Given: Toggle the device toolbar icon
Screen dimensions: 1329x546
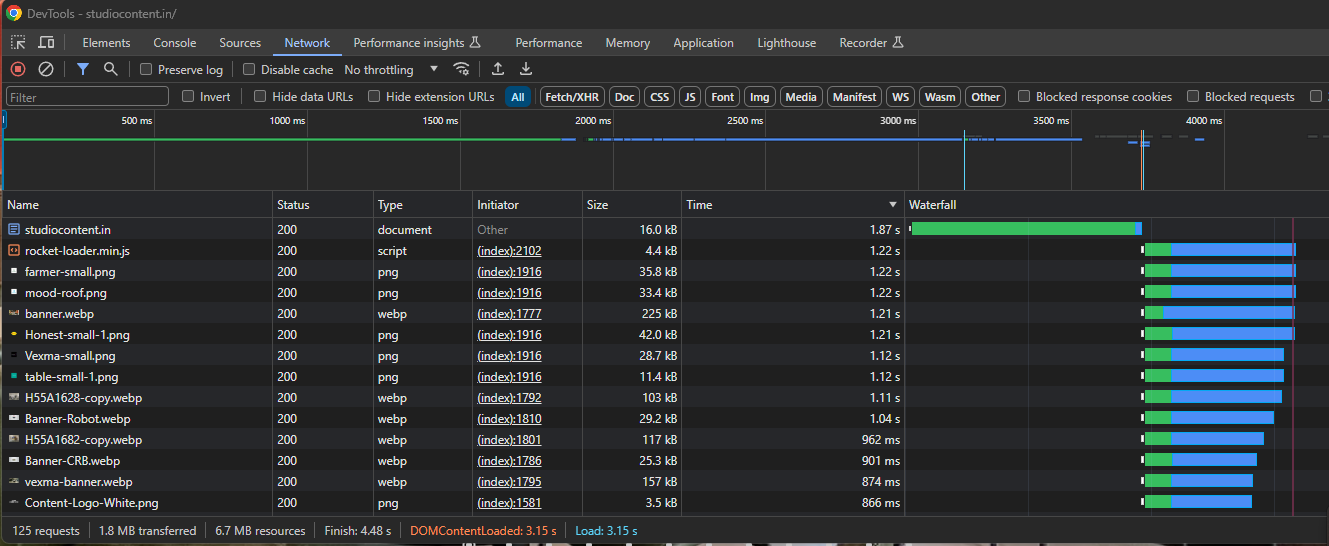Looking at the screenshot, I should coord(46,42).
